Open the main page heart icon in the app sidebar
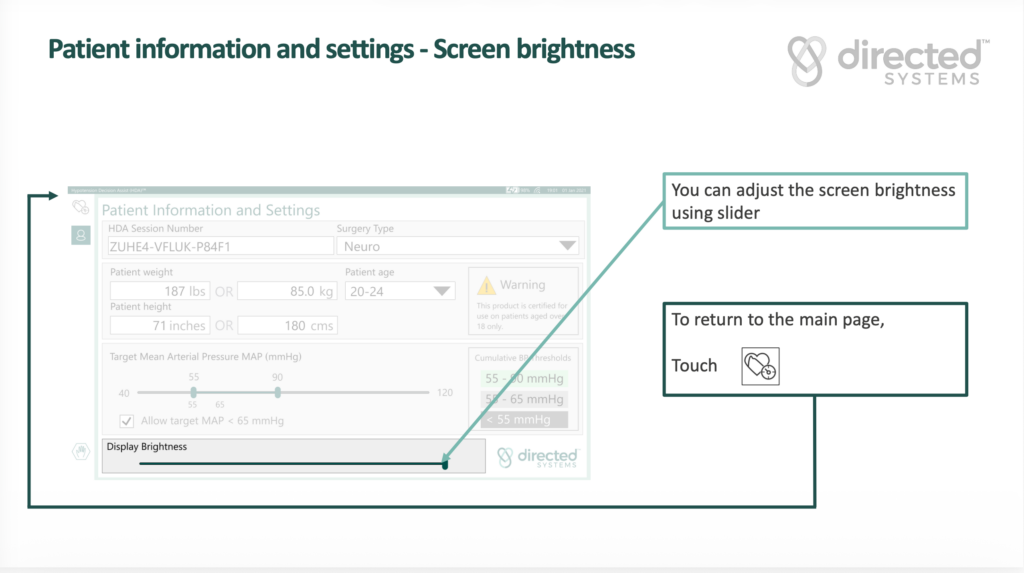The width and height of the screenshot is (1024, 573). click(80, 208)
